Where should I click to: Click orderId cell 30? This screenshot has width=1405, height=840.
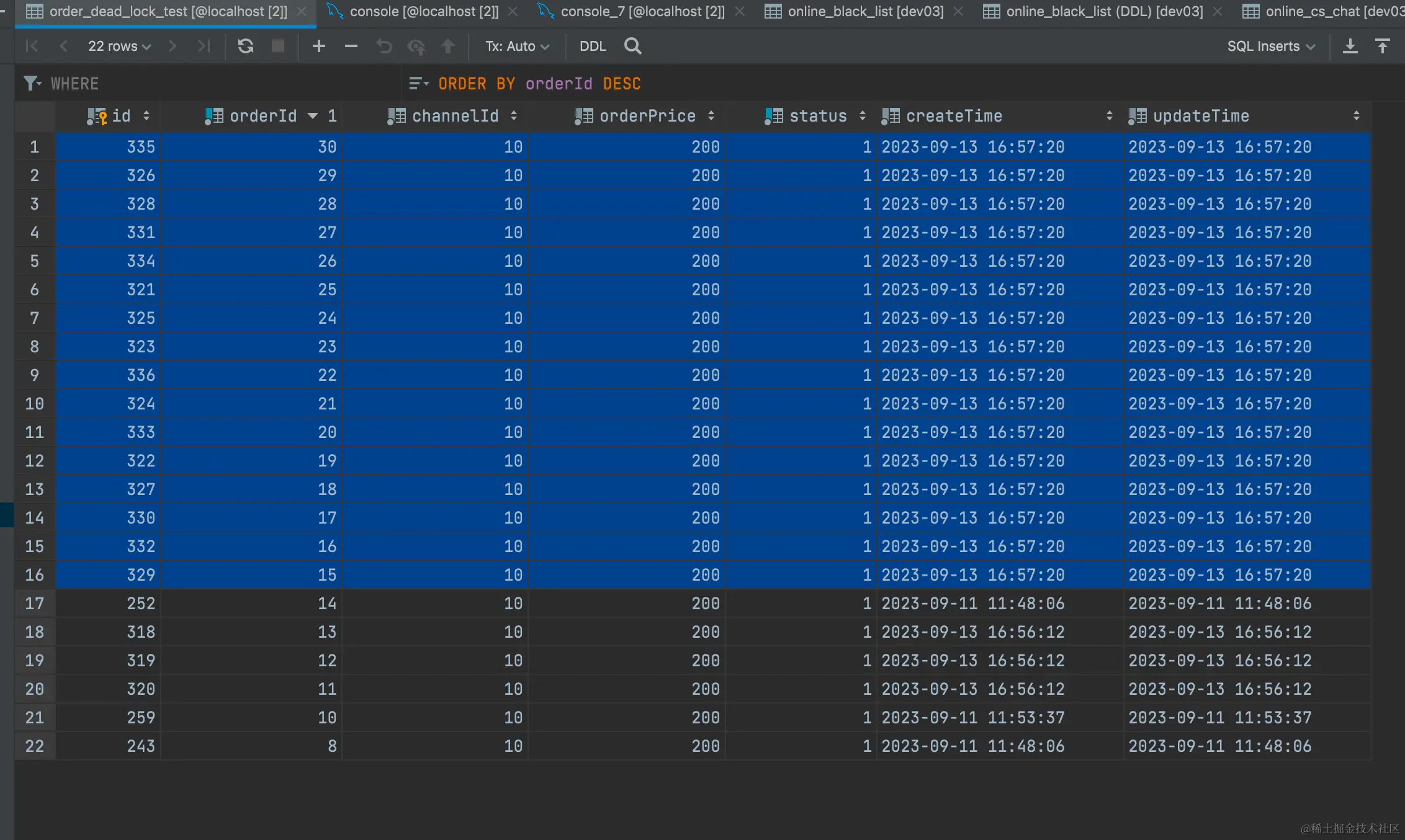pyautogui.click(x=252, y=147)
